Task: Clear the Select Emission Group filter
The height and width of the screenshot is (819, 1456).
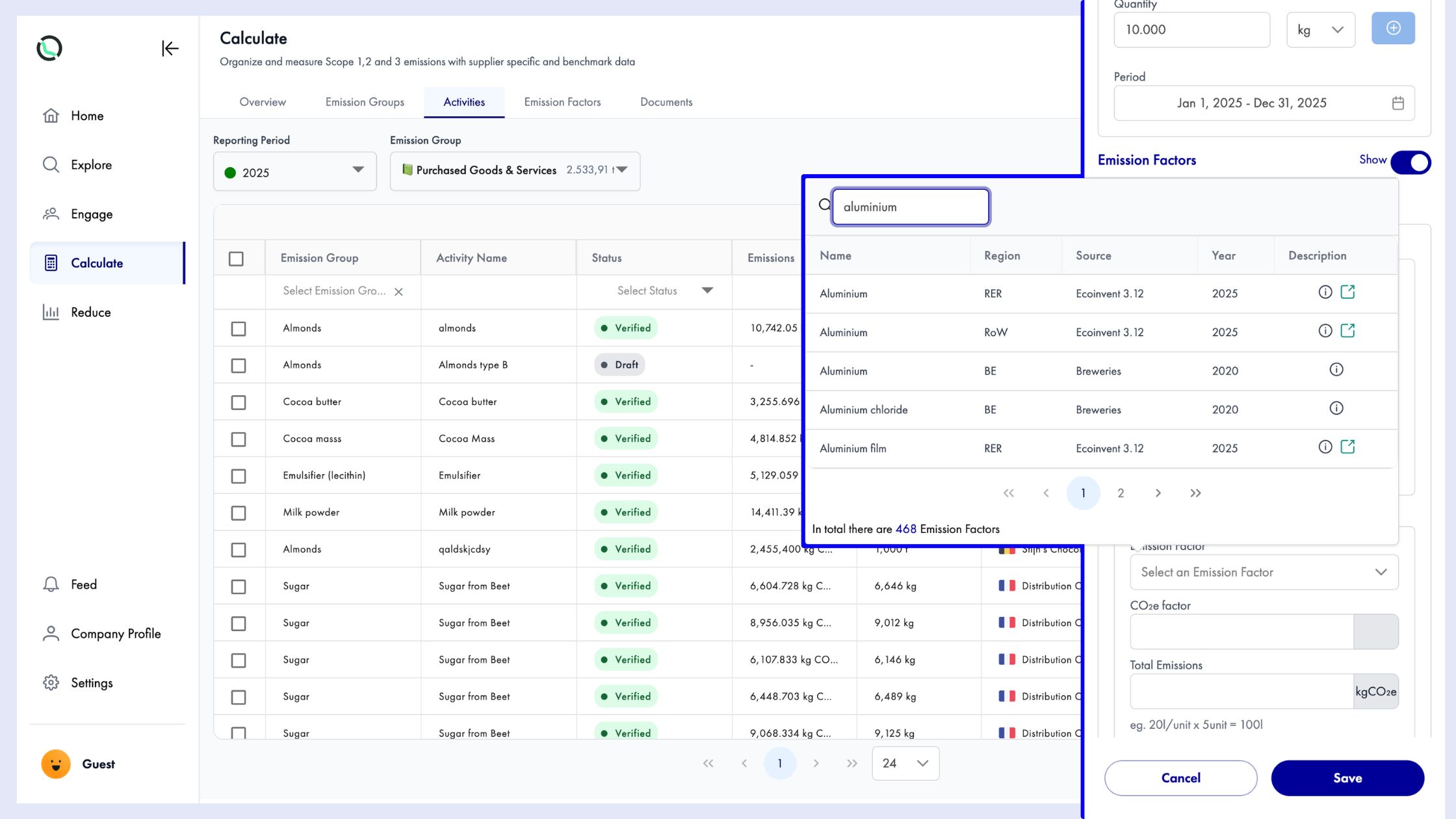Action: [x=398, y=292]
